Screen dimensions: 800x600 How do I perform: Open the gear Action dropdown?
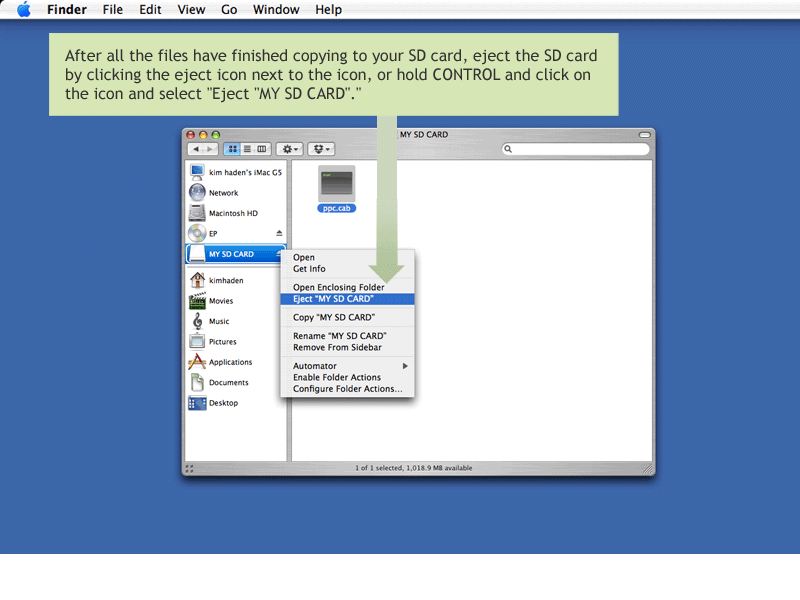click(x=290, y=149)
